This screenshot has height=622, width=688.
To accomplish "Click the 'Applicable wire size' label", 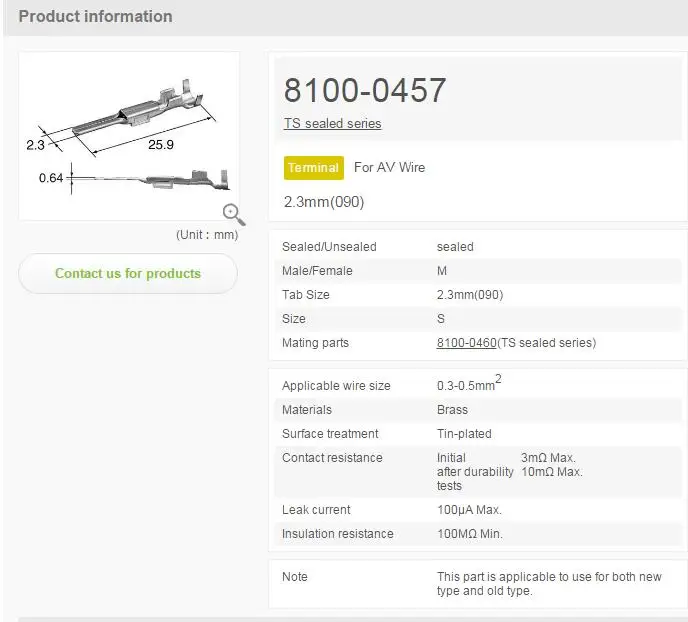I will click(x=336, y=386).
